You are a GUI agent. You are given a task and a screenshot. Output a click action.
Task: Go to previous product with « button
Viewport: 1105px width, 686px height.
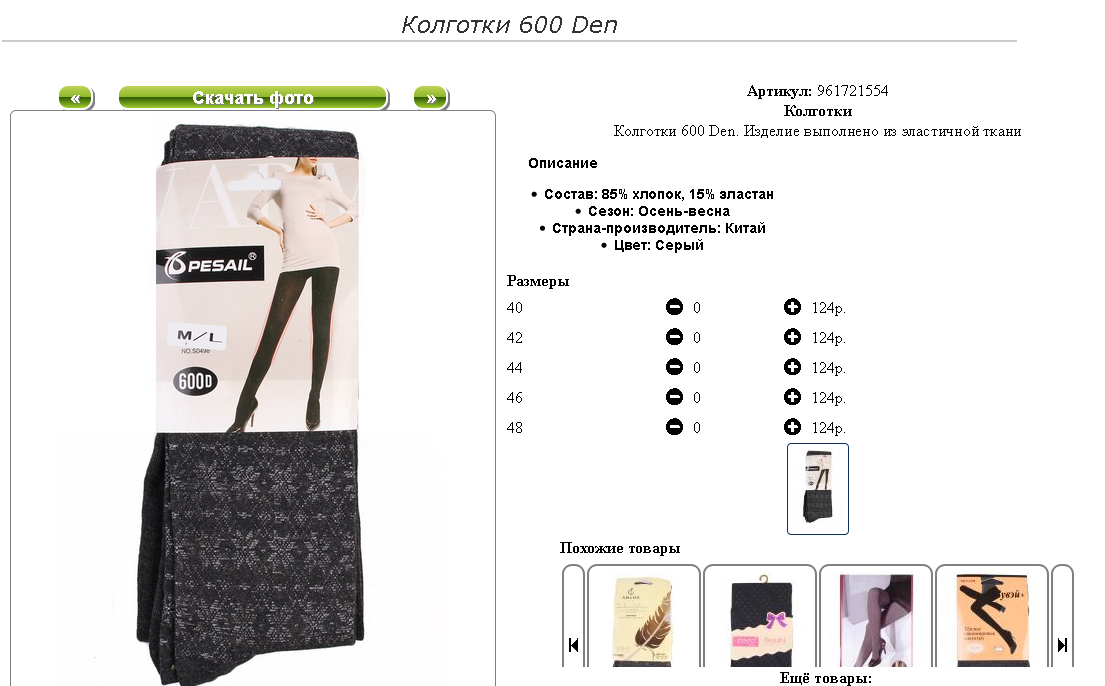(76, 98)
